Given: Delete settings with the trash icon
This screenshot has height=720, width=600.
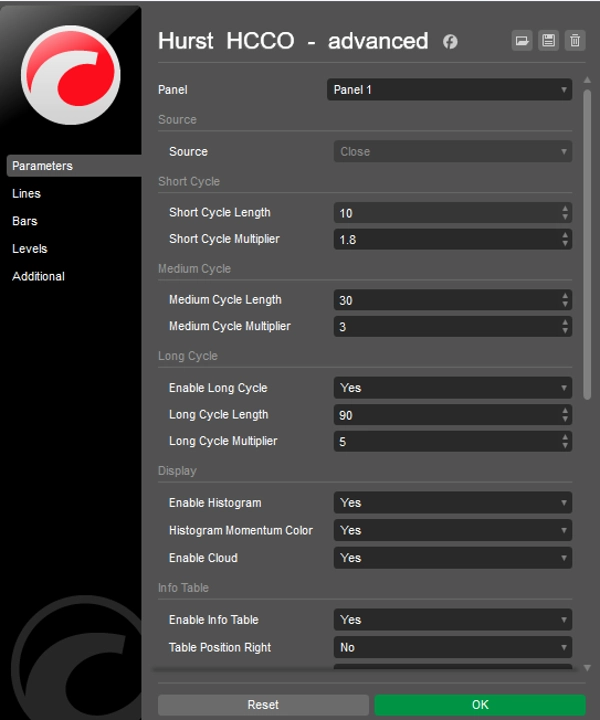Looking at the screenshot, I should [575, 40].
